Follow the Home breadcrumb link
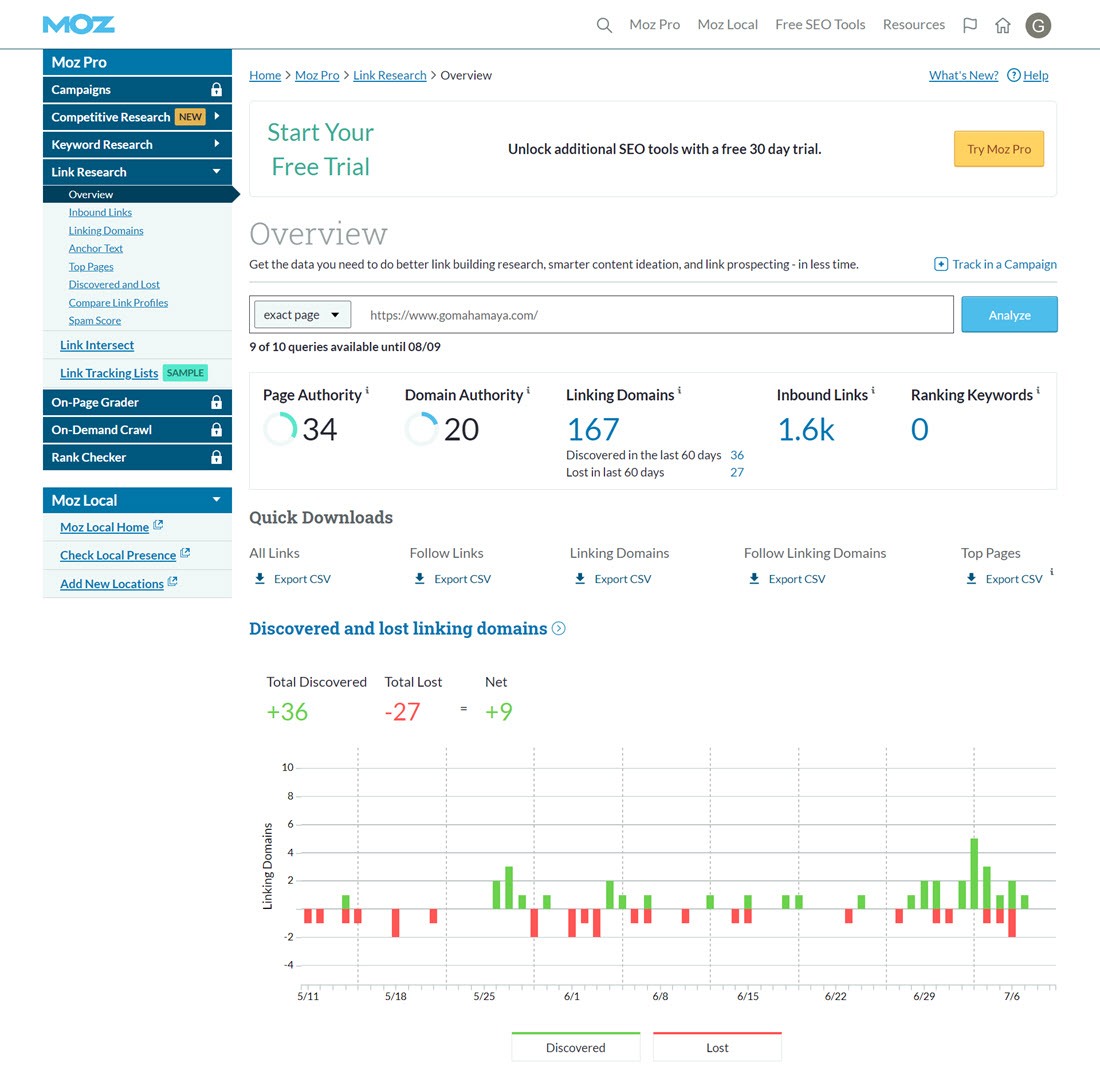 click(265, 75)
